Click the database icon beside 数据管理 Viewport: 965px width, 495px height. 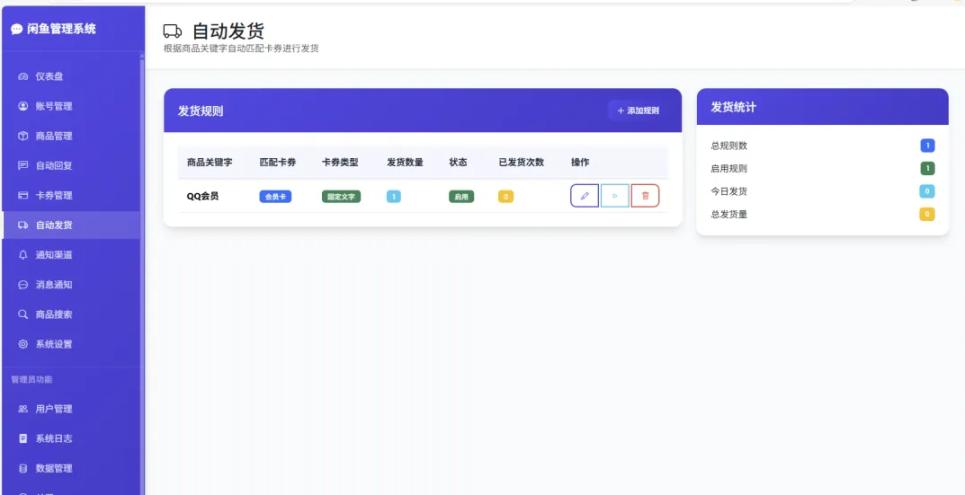click(x=23, y=469)
